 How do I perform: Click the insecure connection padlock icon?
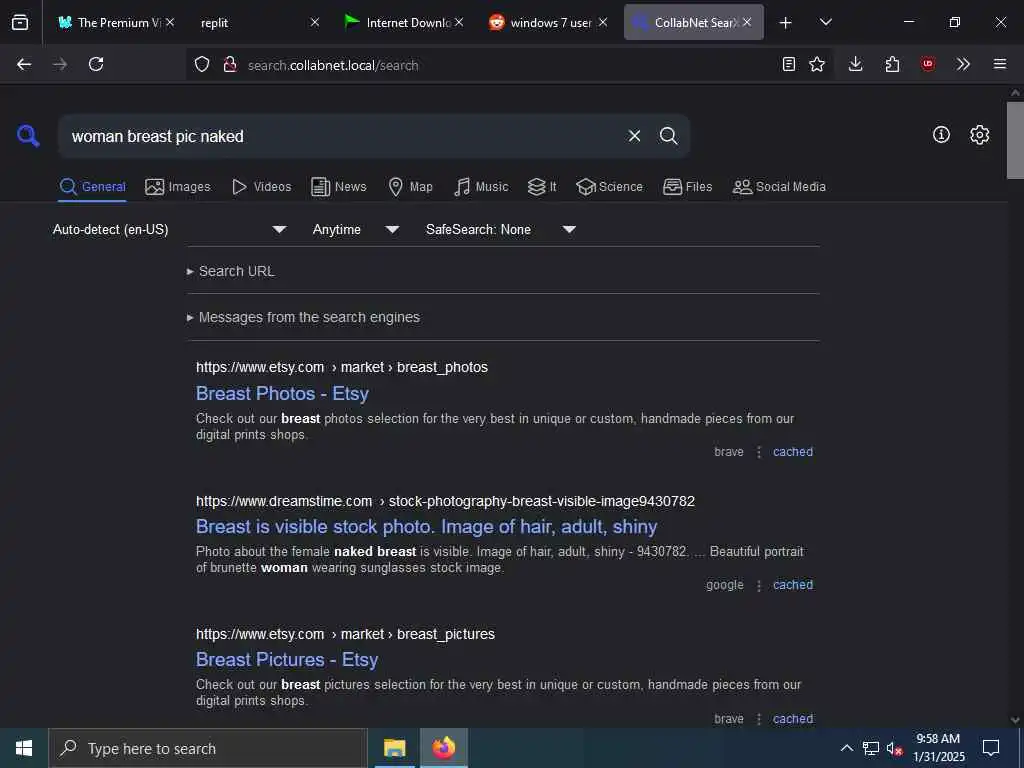(230, 64)
